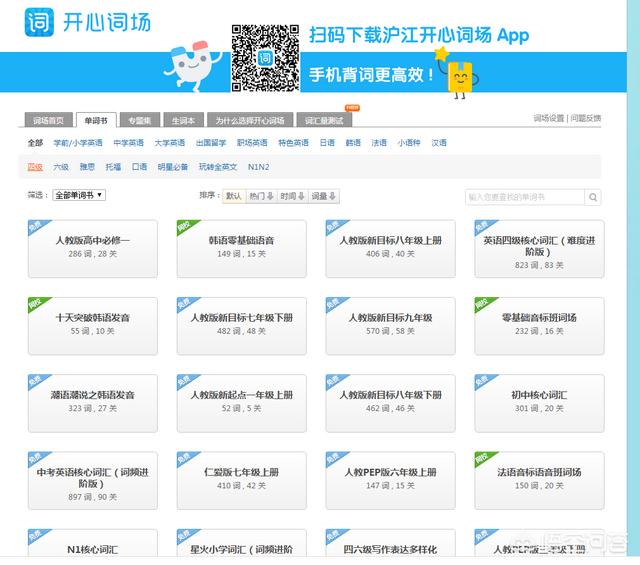This screenshot has width=640, height=565.
Task: Open 潮语潮说之韩语发音 card
Action: click(93, 403)
